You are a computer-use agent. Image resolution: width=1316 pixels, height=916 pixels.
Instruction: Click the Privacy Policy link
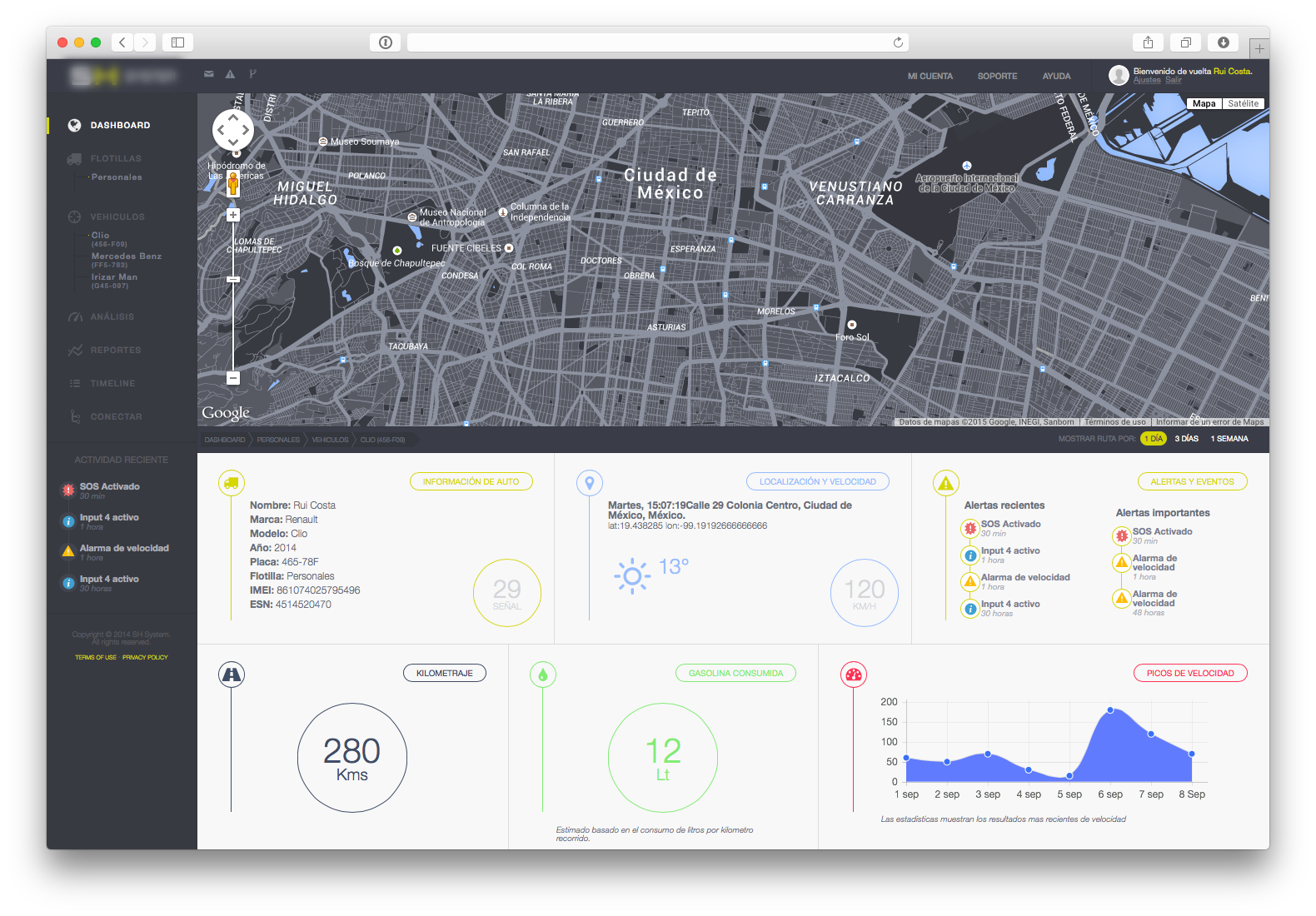[145, 658]
